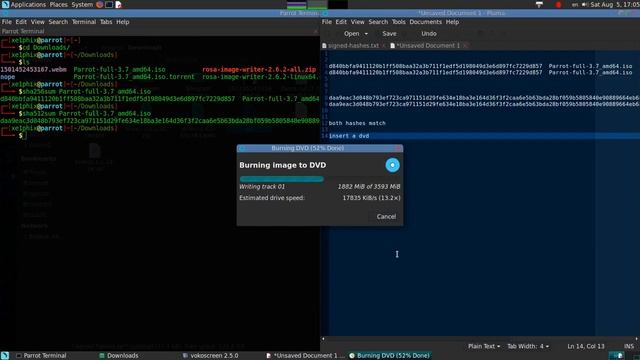Close the signed-hashes.txt tab
Image resolution: width=640 pixels, height=360 pixels.
tap(384, 46)
